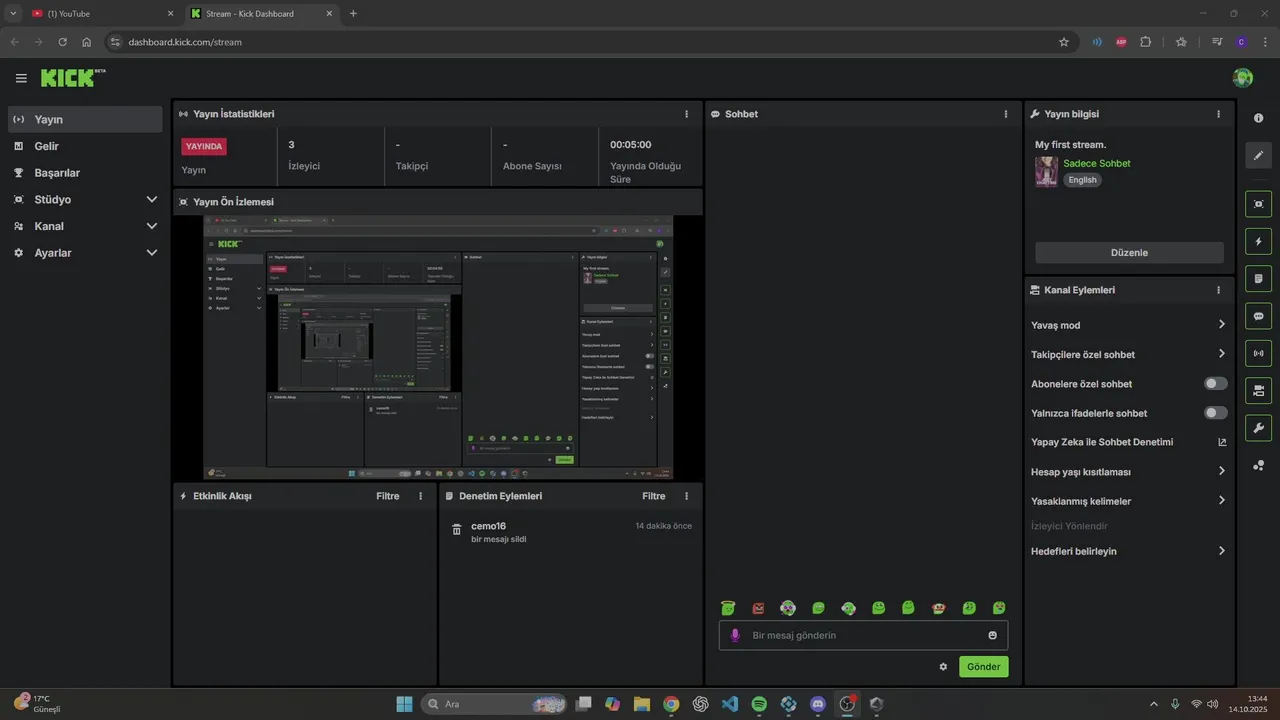Viewport: 1280px width, 720px height.
Task: Open chat settings gear beside Gönder
Action: (x=943, y=667)
